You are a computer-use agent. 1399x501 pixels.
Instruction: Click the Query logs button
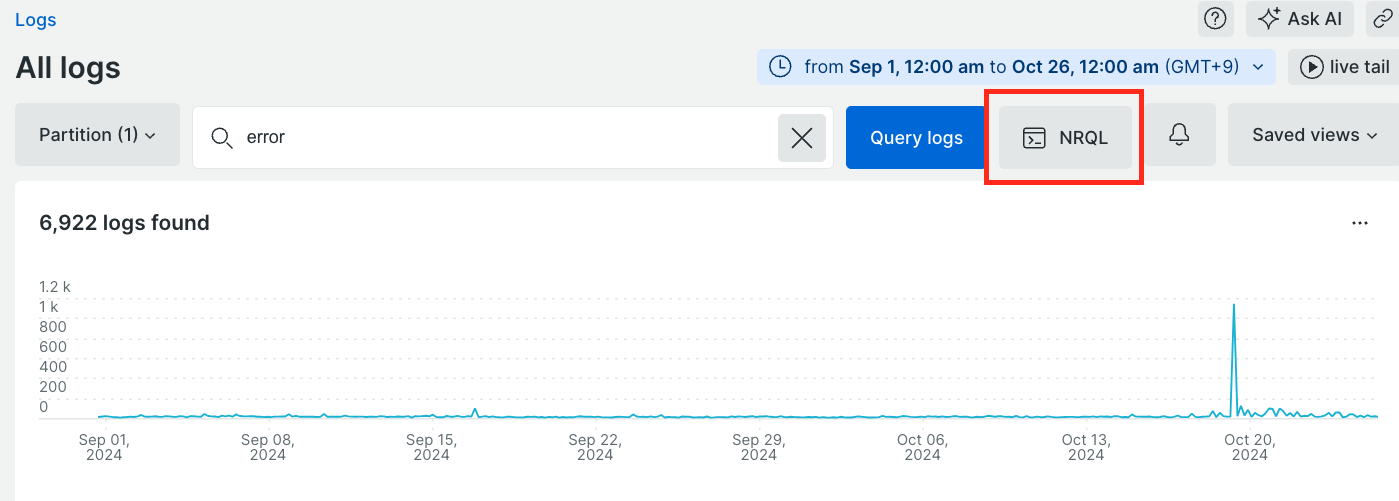916,138
